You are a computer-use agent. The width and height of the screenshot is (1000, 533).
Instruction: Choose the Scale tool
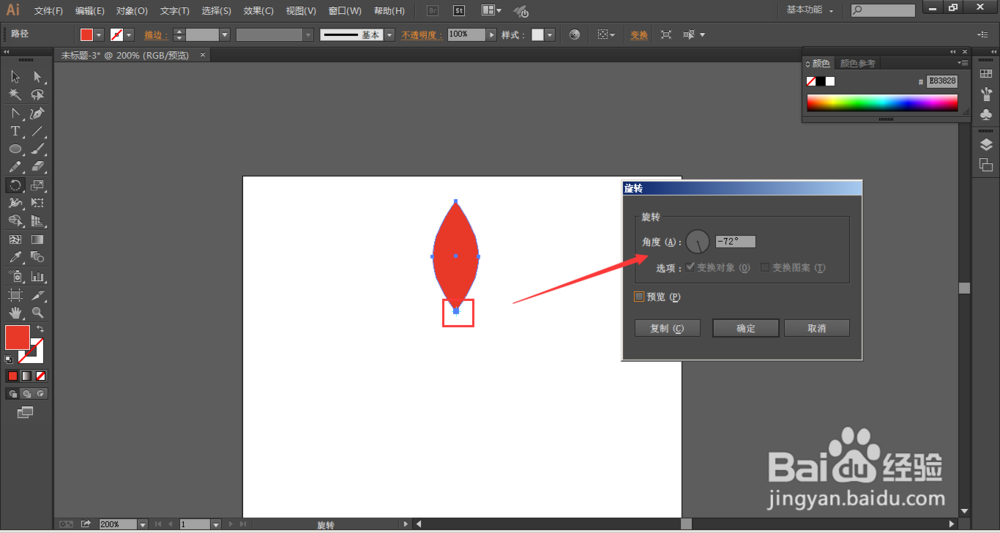point(38,186)
